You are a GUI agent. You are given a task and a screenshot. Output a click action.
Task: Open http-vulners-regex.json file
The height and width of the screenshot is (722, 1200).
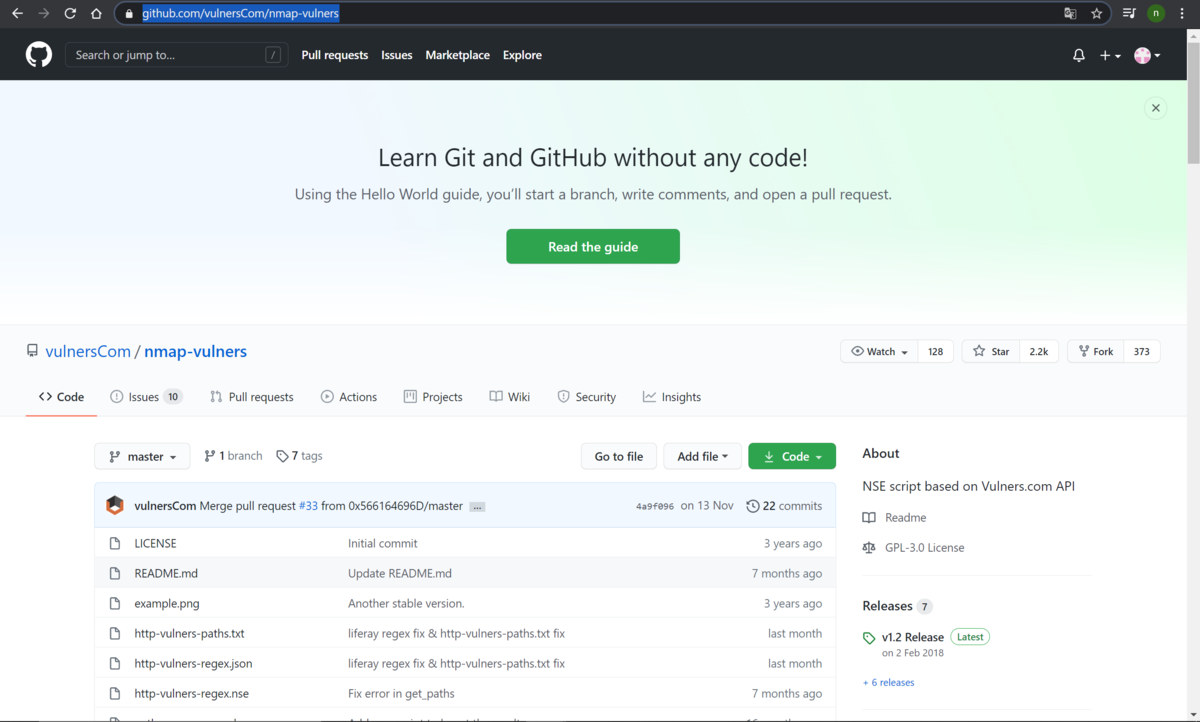coord(193,663)
